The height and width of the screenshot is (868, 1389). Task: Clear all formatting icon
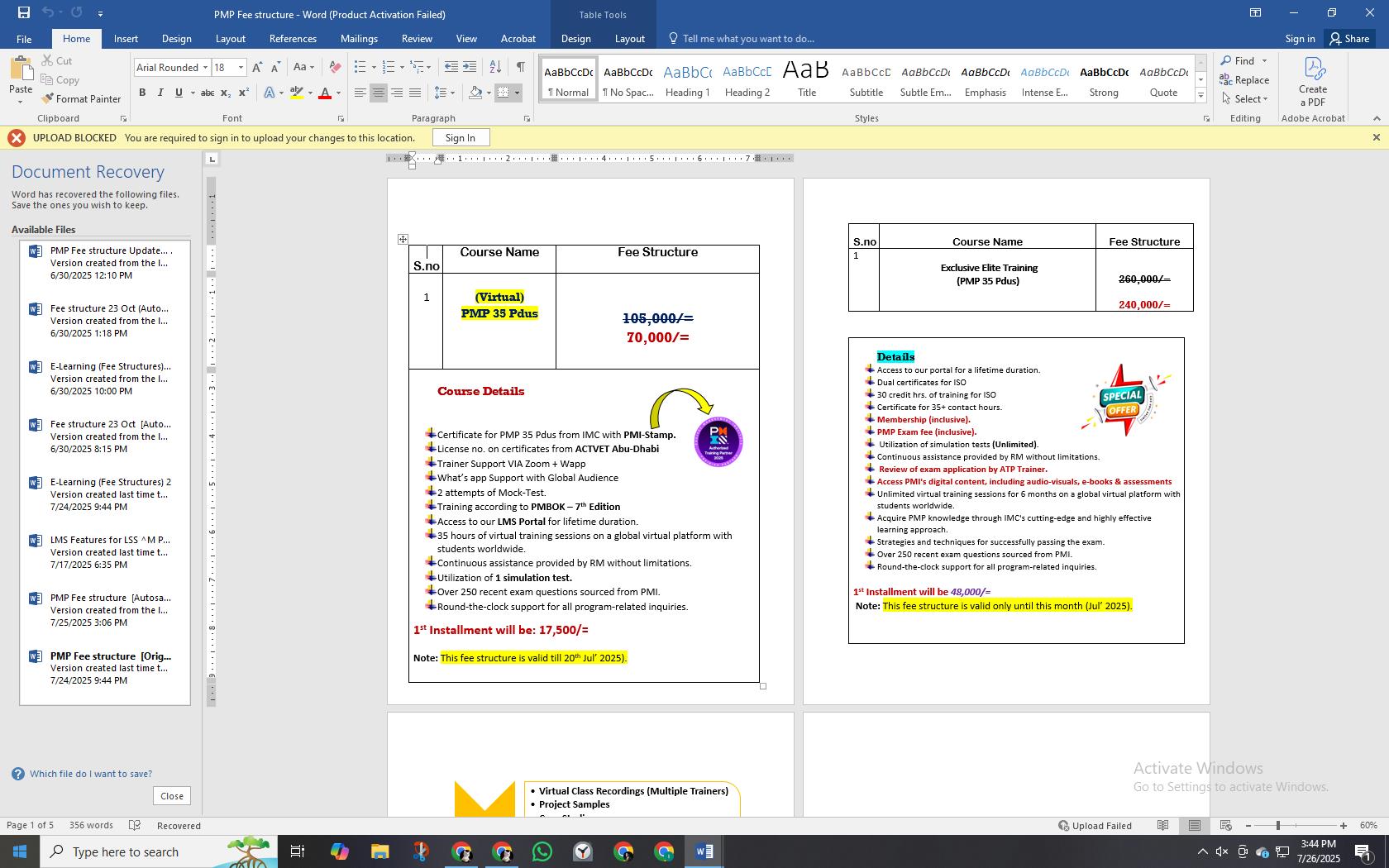(x=335, y=67)
